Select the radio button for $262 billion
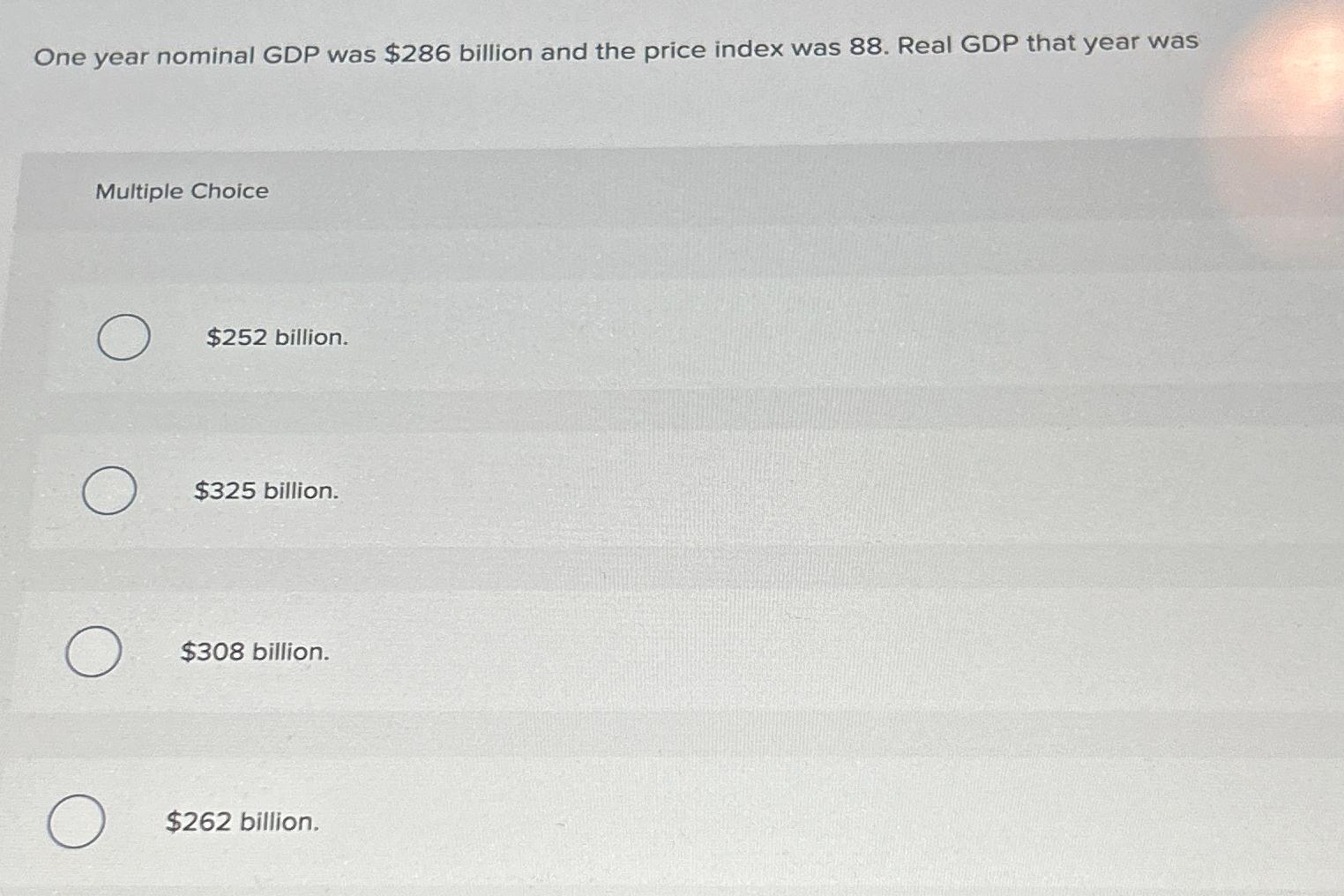 click(x=78, y=822)
